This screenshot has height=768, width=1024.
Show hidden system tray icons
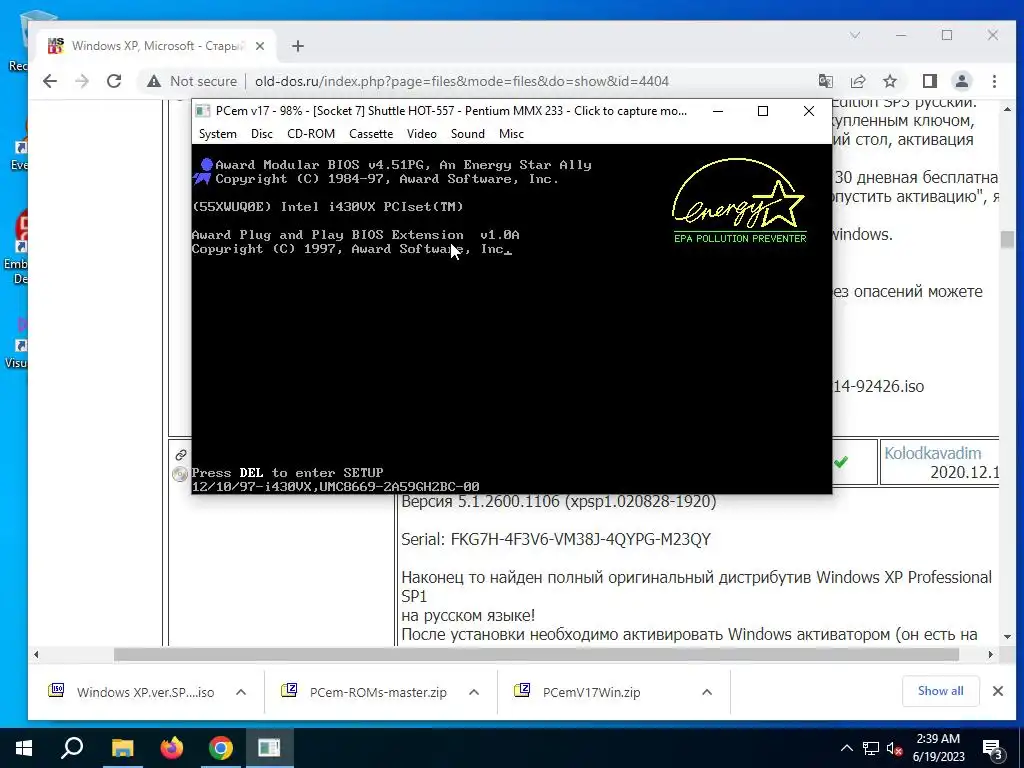pos(846,748)
